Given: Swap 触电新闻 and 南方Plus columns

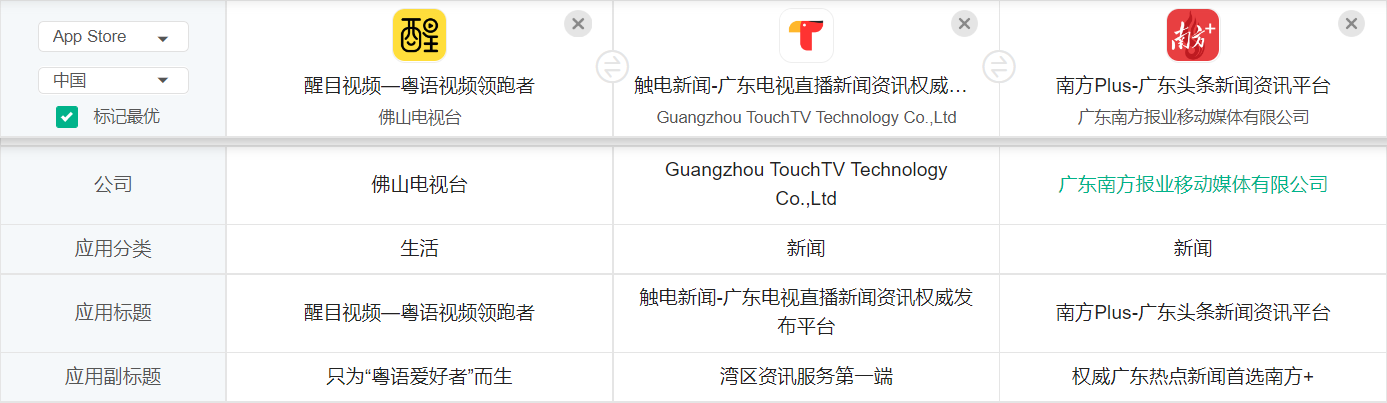Looking at the screenshot, I should (x=998, y=67).
